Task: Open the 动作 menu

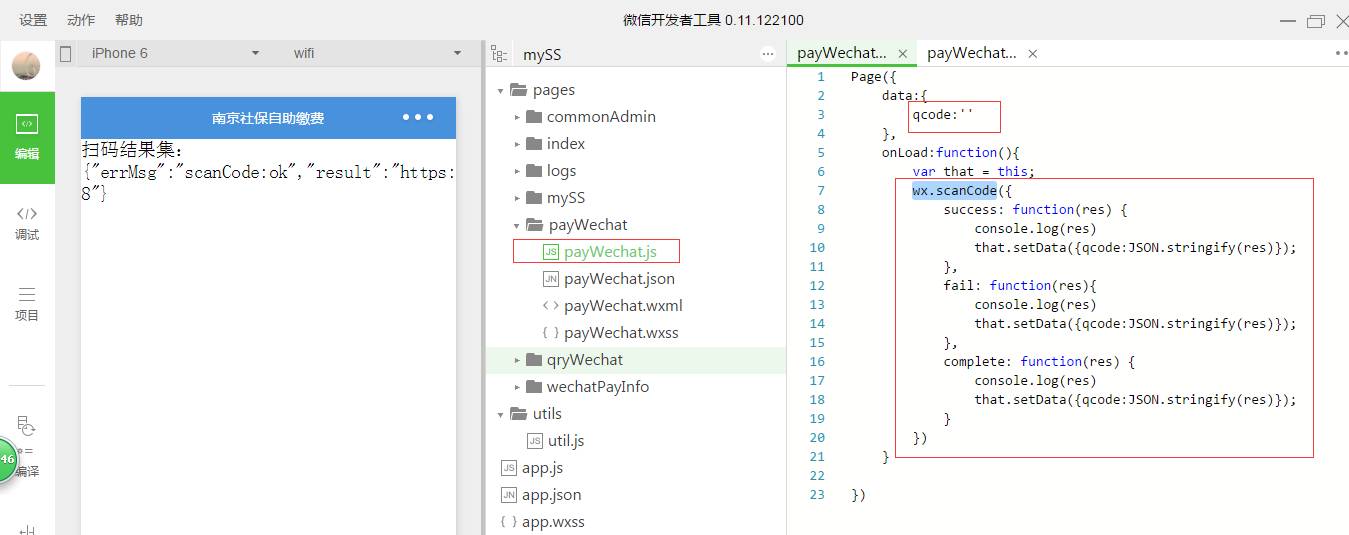Action: click(x=81, y=20)
